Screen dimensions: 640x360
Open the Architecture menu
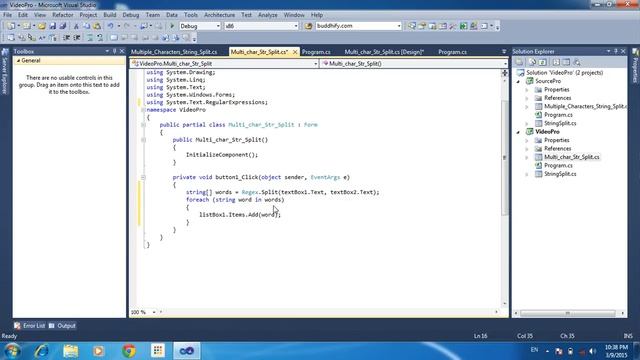click(220, 15)
